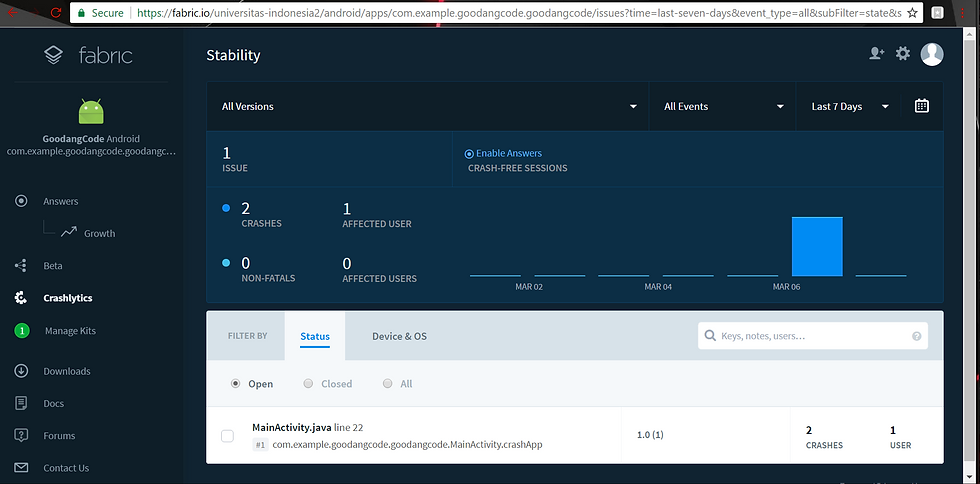The height and width of the screenshot is (484, 980).
Task: Open Contact Us link in sidebar
Action: click(66, 468)
